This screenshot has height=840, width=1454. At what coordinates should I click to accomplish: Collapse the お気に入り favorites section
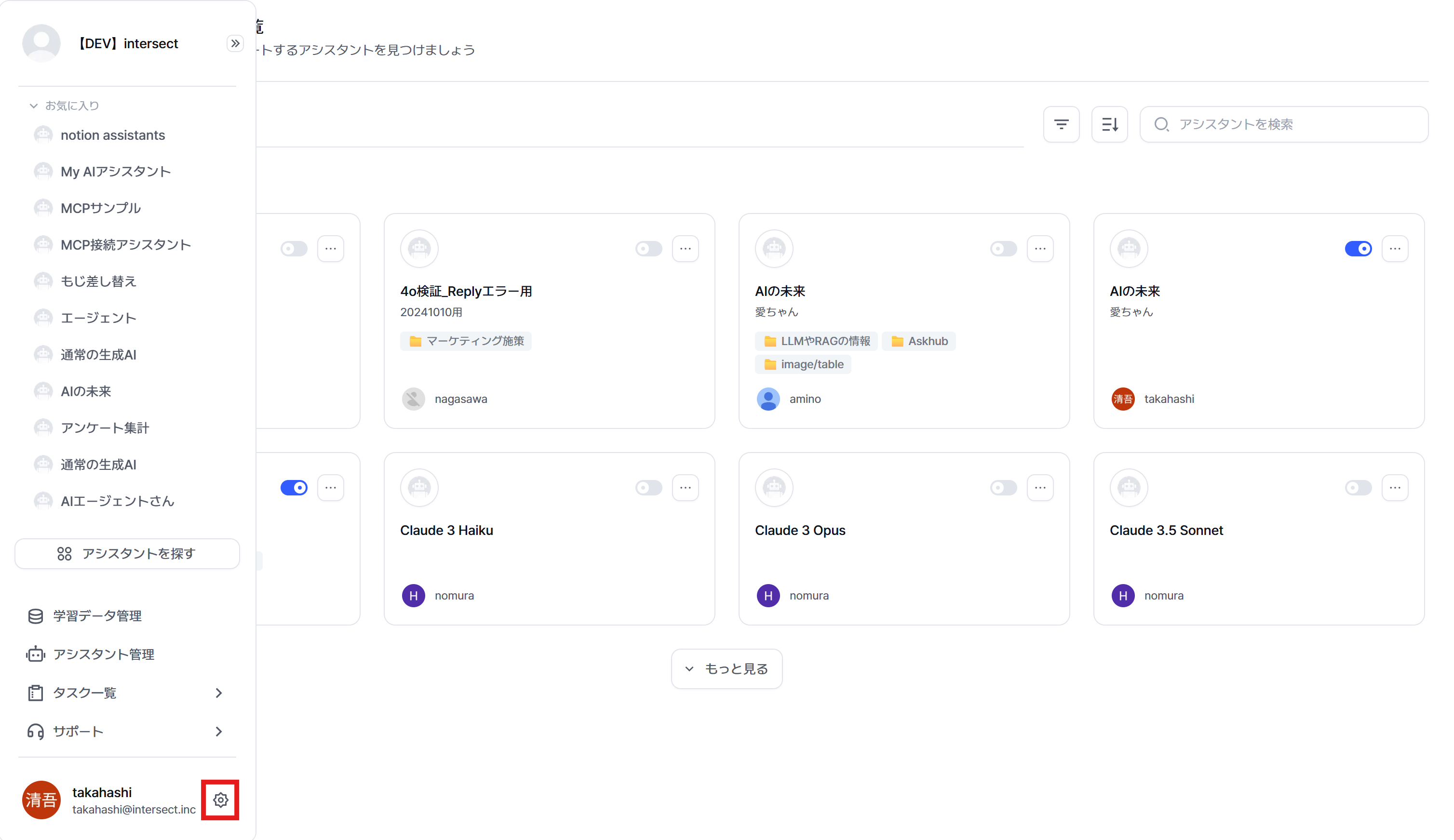click(x=33, y=106)
